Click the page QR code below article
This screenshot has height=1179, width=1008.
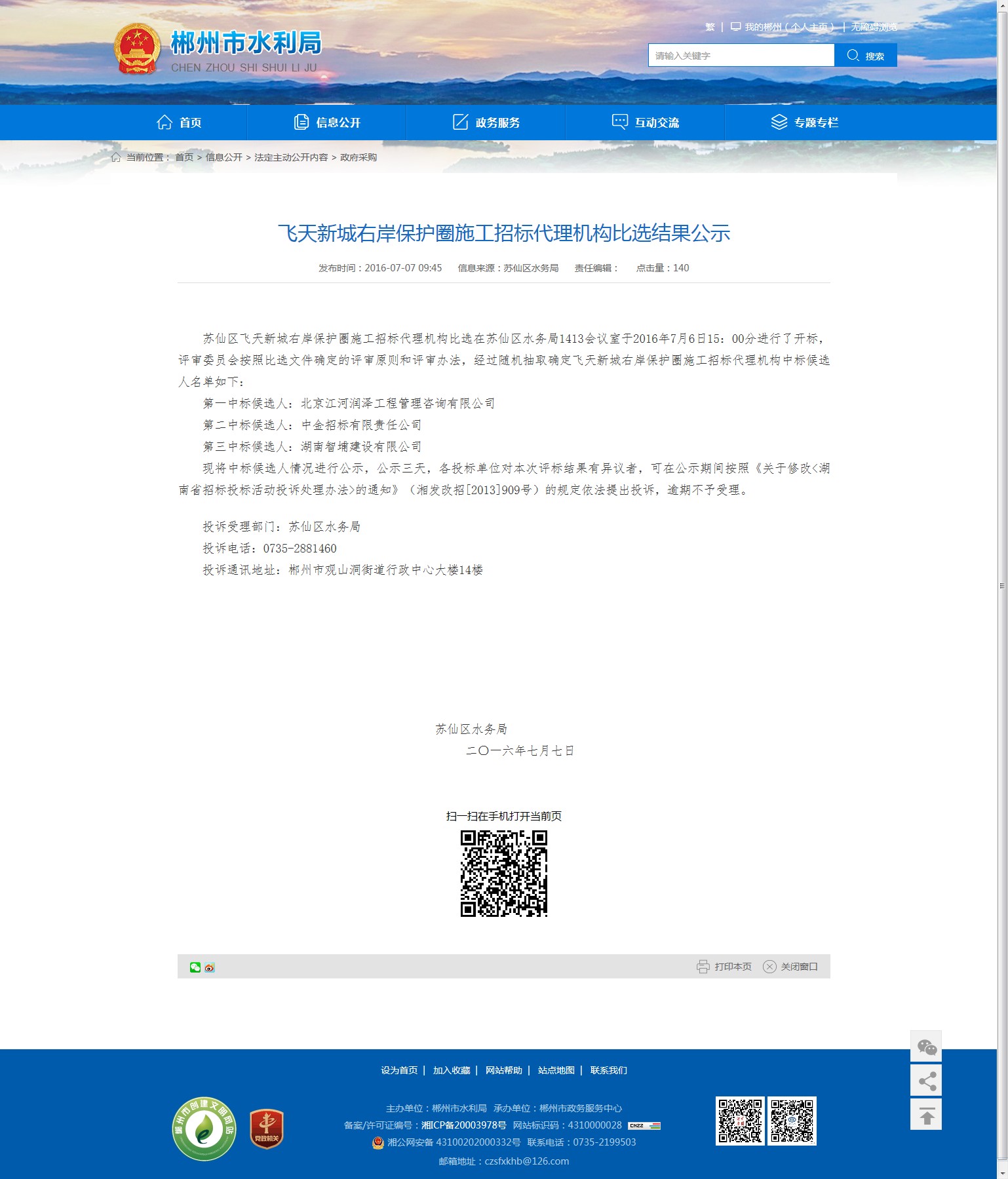pyautogui.click(x=504, y=874)
